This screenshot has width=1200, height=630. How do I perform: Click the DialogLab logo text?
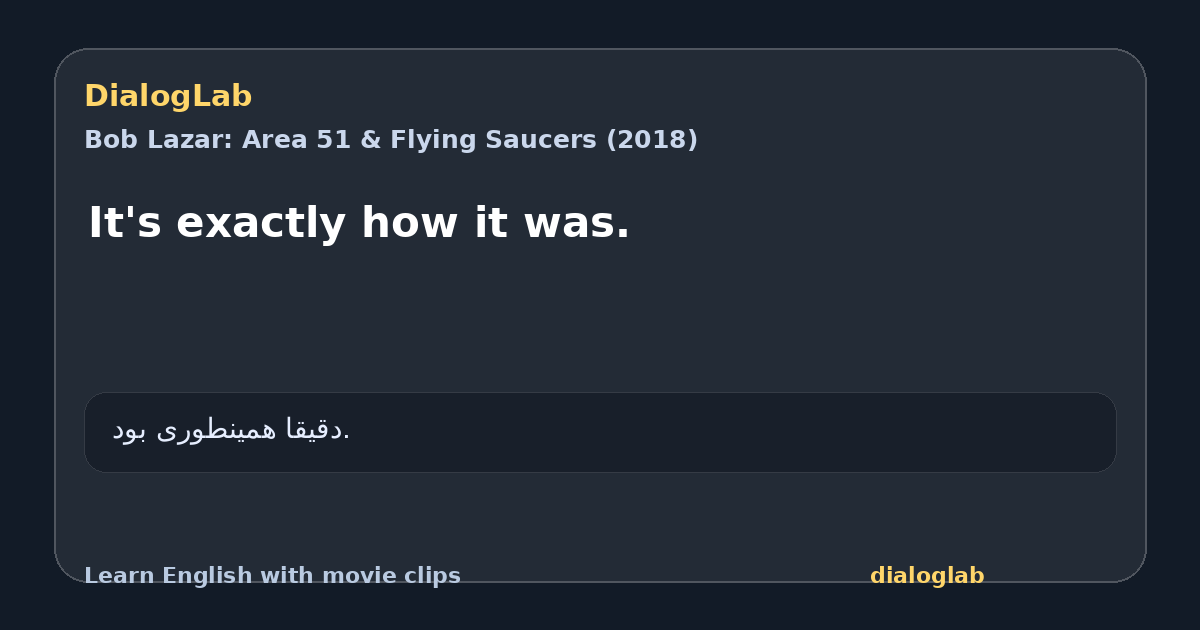coord(168,97)
